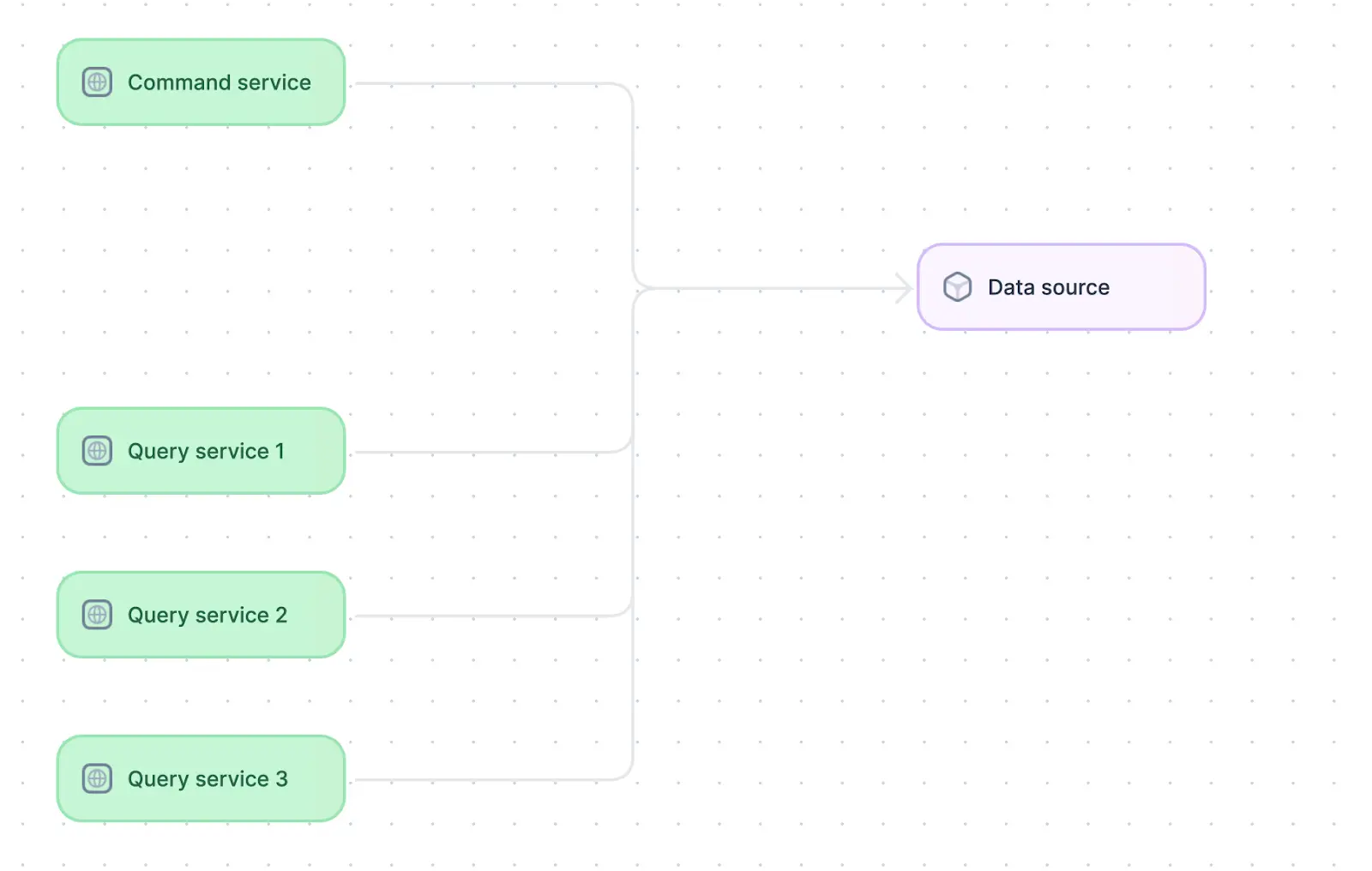Select the "Data source" label text

pyautogui.click(x=1048, y=287)
